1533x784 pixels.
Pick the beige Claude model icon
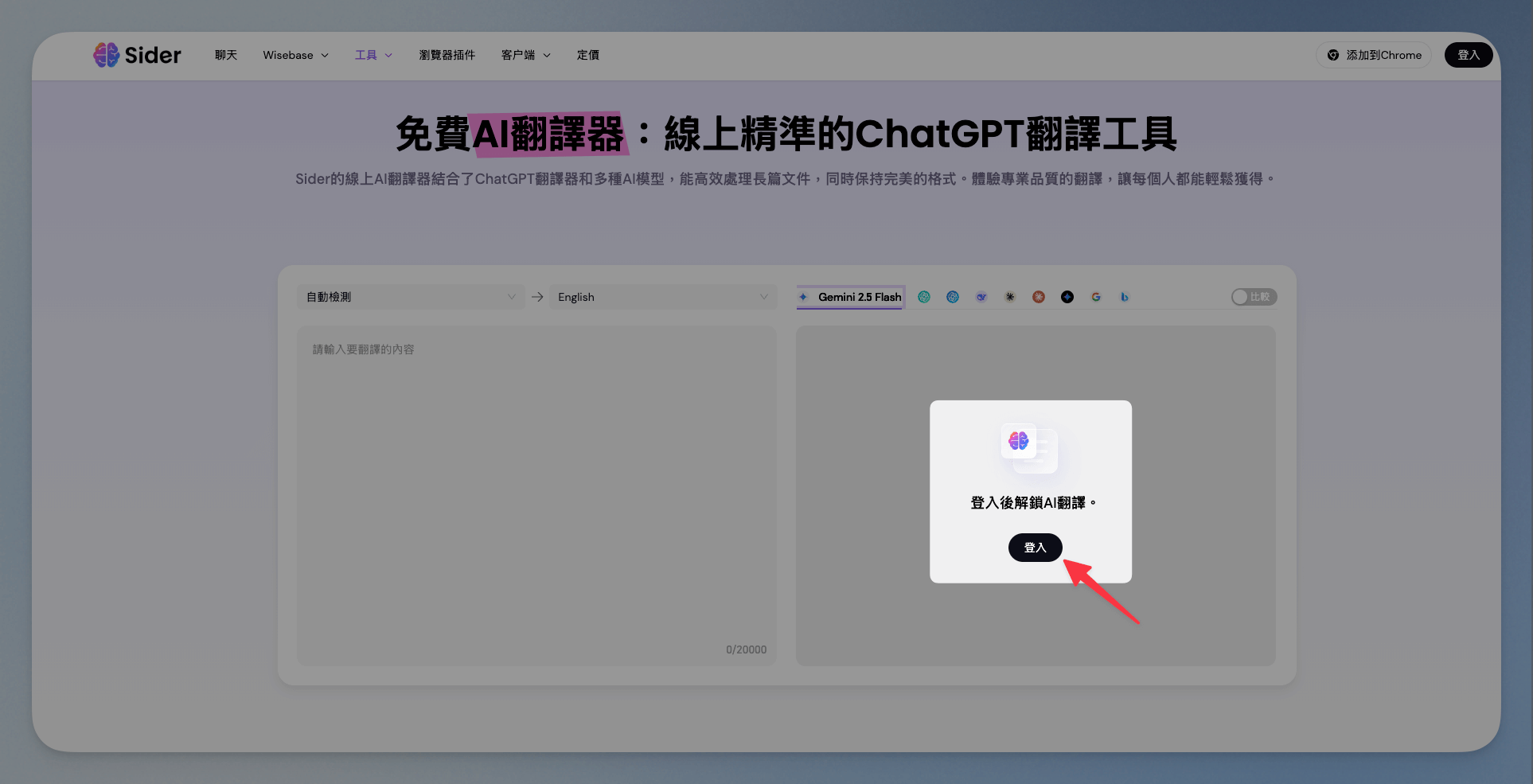pos(1009,297)
